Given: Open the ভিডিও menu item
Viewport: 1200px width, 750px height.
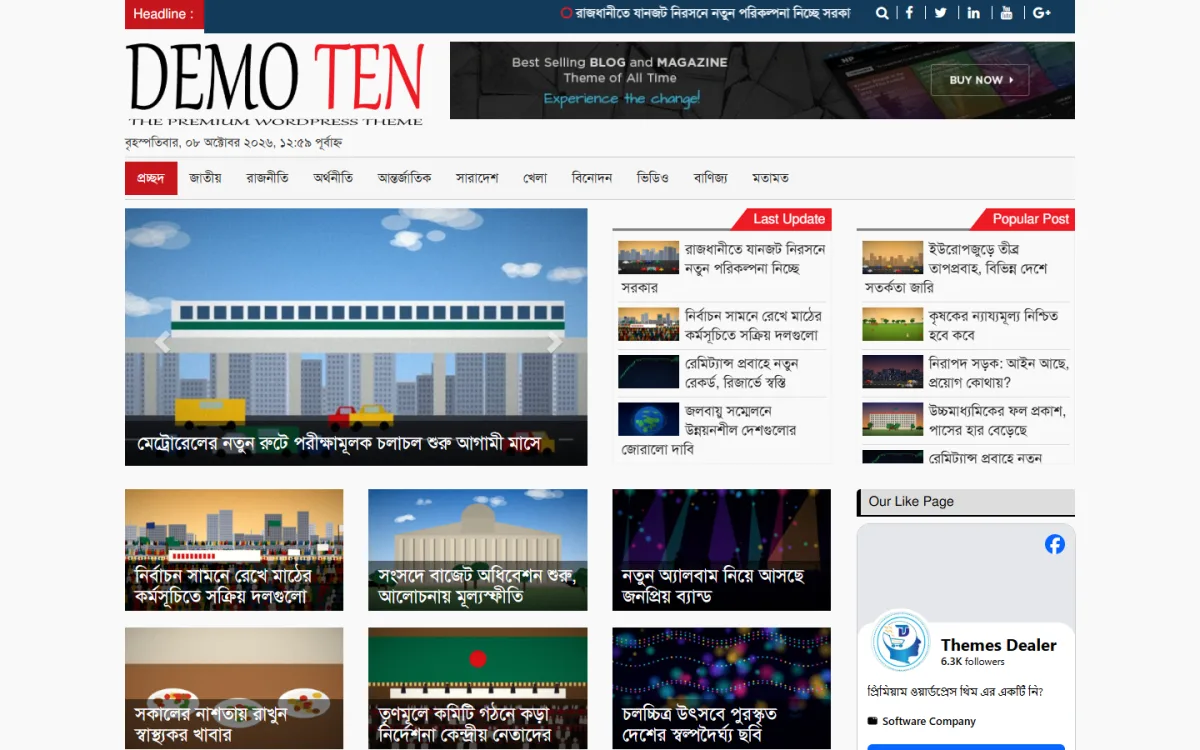Looking at the screenshot, I should pyautogui.click(x=652, y=178).
